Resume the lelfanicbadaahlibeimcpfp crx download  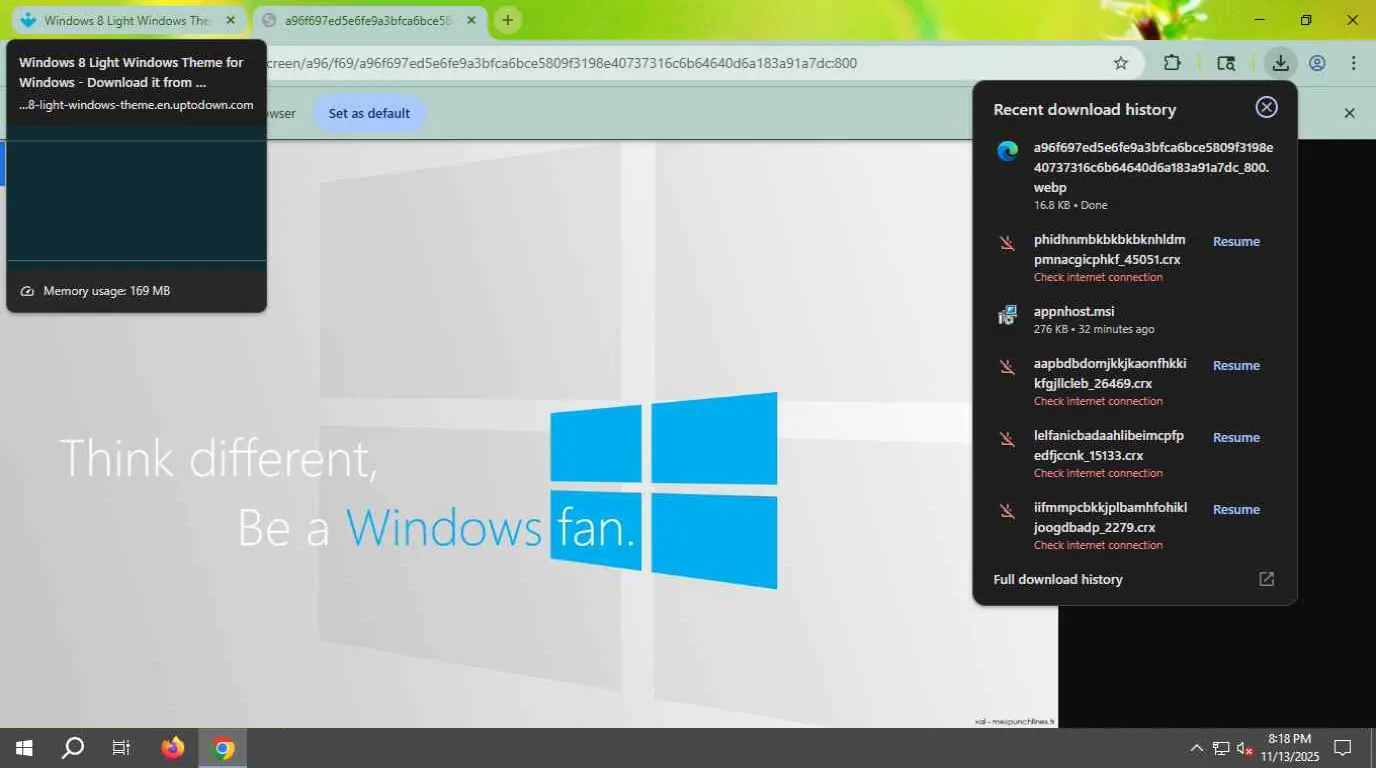click(x=1236, y=437)
